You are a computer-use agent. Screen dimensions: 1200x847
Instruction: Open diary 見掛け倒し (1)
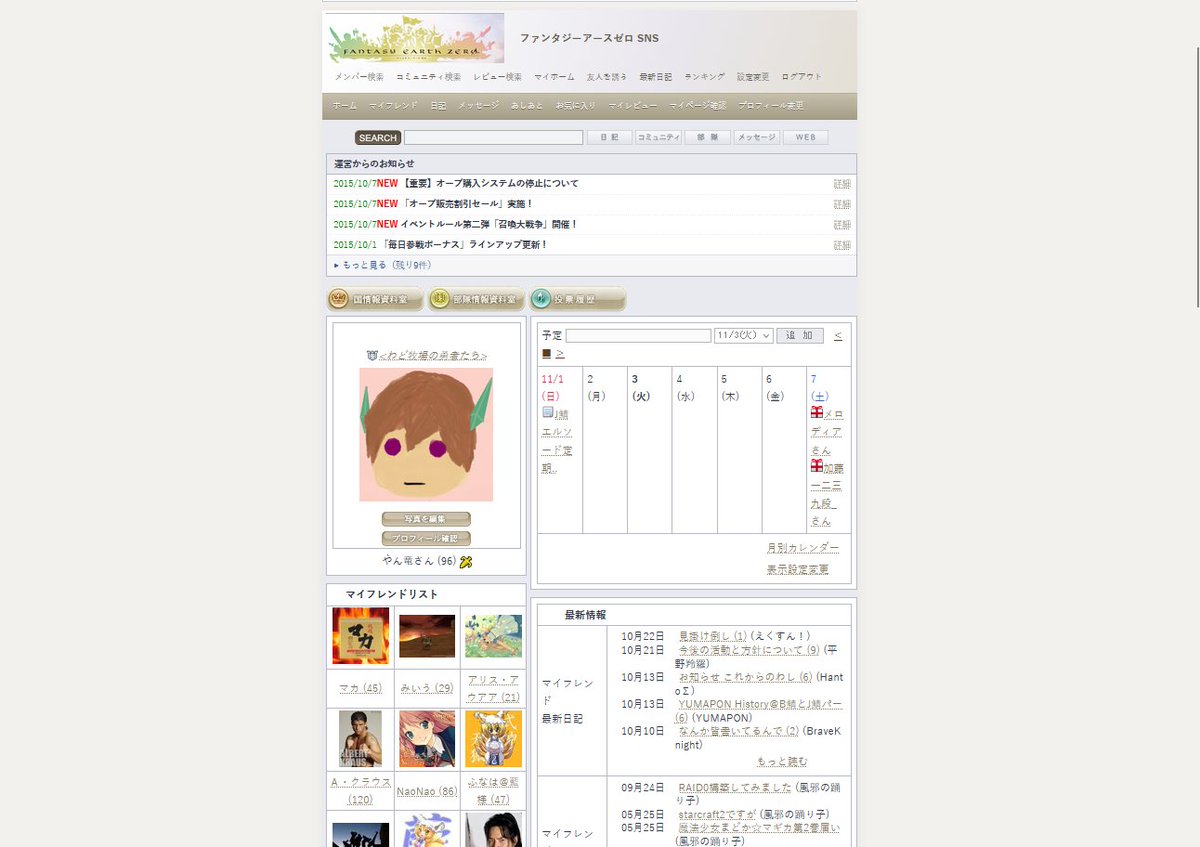click(x=713, y=636)
